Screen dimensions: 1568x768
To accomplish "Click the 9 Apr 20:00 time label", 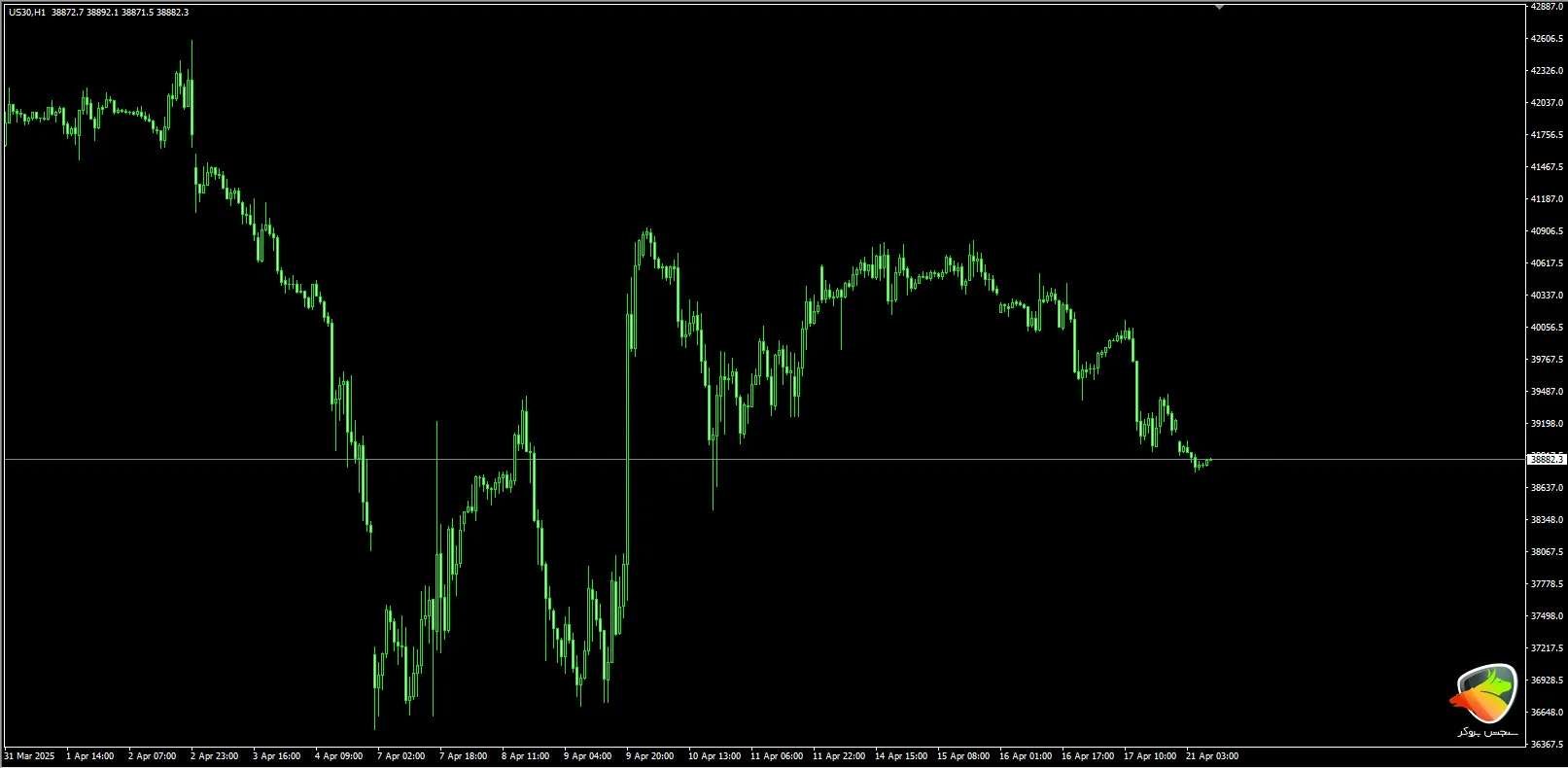I will [649, 756].
